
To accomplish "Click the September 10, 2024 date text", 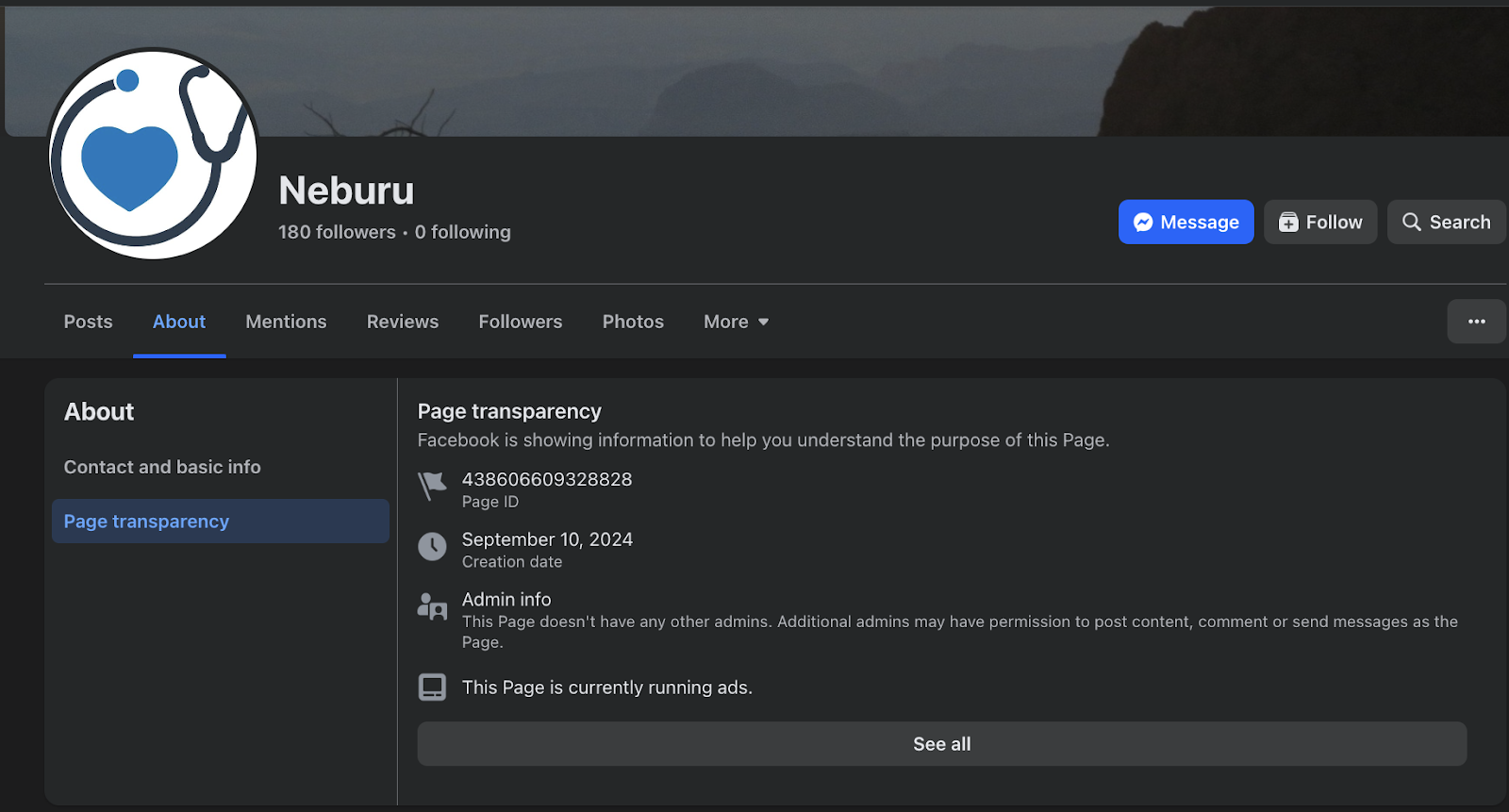I will tap(547, 539).
